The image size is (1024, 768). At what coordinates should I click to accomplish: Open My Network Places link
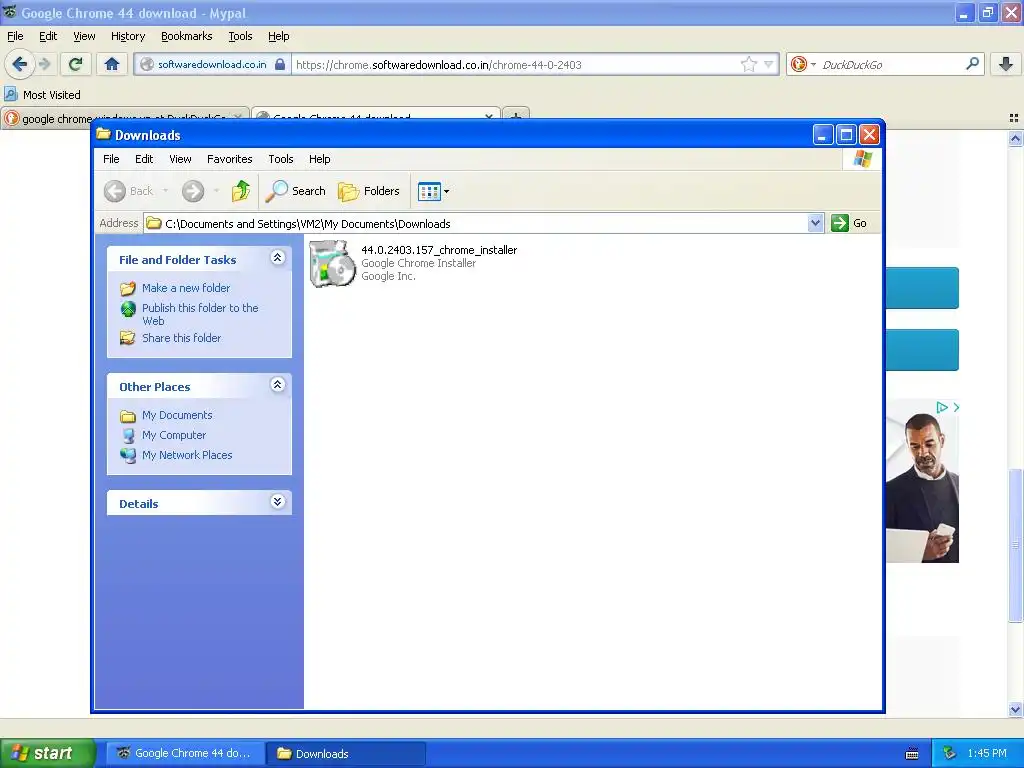tap(187, 455)
